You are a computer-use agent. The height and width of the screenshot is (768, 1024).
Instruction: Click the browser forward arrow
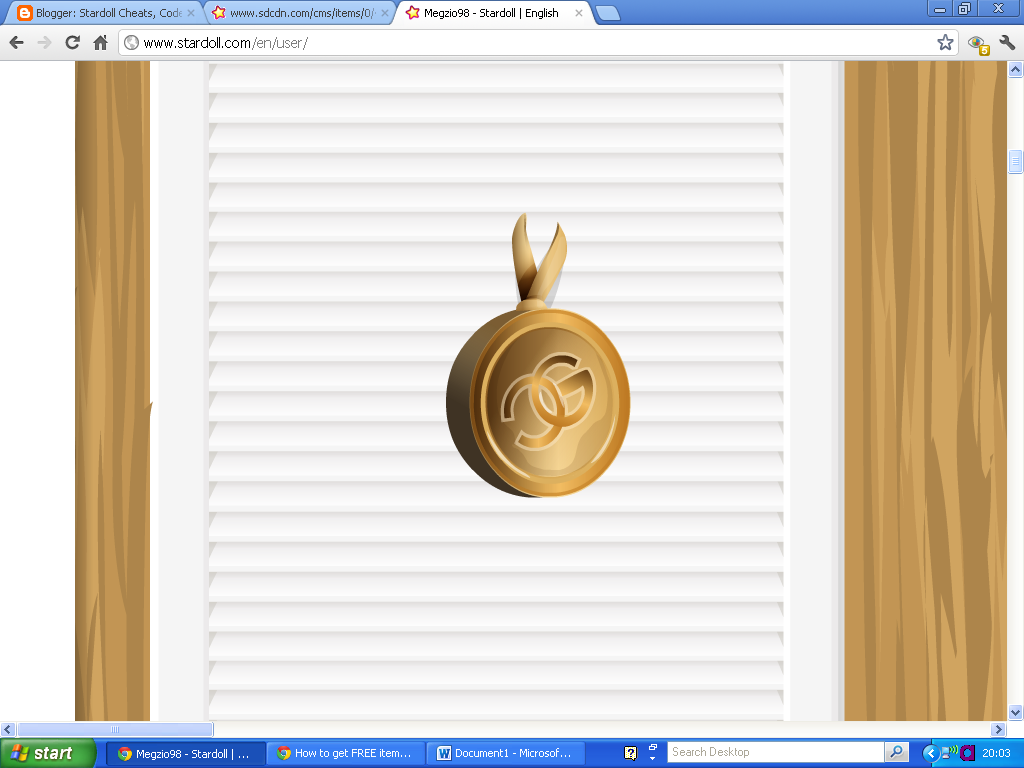(x=44, y=43)
